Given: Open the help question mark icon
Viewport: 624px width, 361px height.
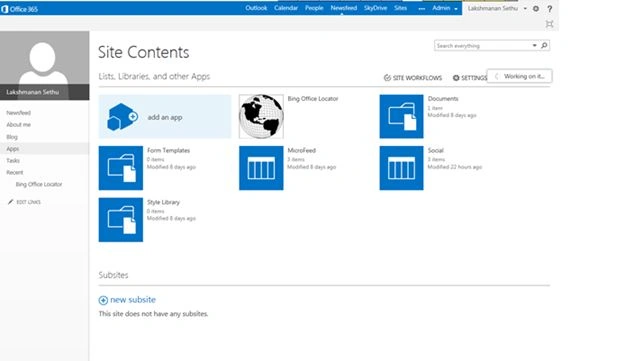Looking at the screenshot, I should [550, 9].
